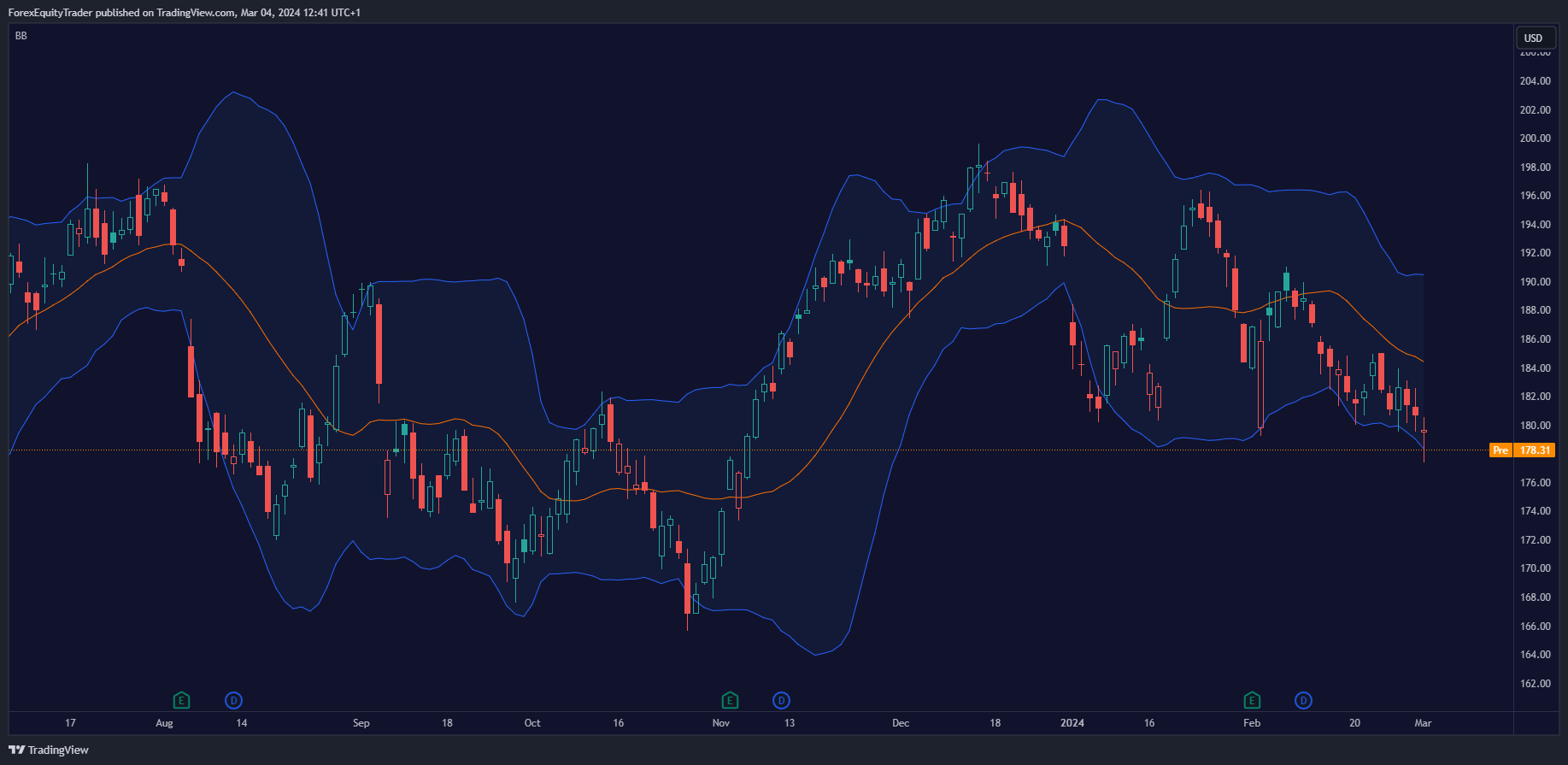Screen dimensions: 1568x765
Task: Click the Dec date axis label
Action: pyautogui.click(x=901, y=723)
